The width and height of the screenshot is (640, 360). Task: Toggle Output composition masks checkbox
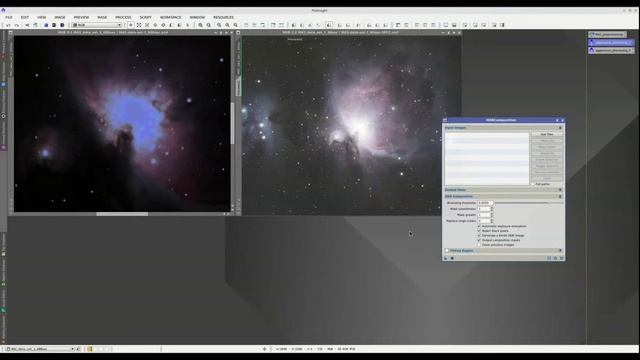pos(479,240)
